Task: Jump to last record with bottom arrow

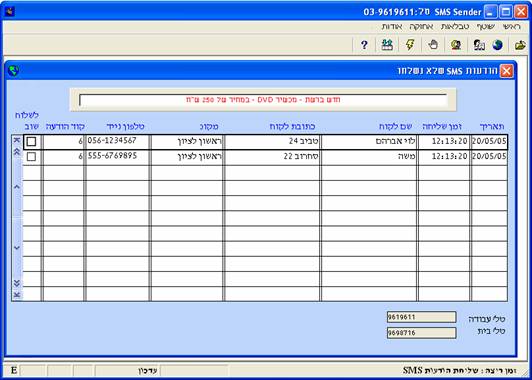Action: pyautogui.click(x=17, y=294)
